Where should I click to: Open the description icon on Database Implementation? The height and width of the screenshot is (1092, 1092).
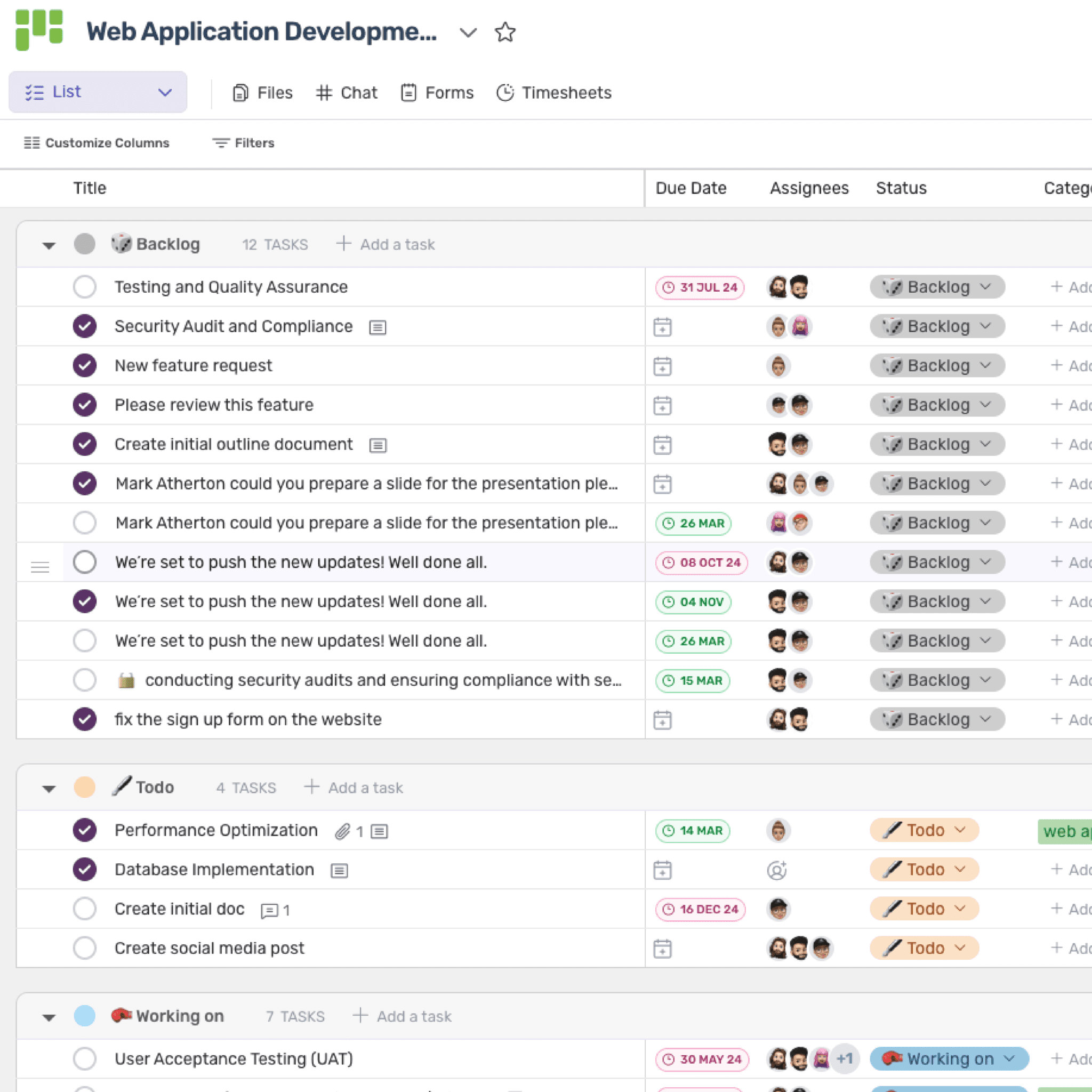(339, 870)
